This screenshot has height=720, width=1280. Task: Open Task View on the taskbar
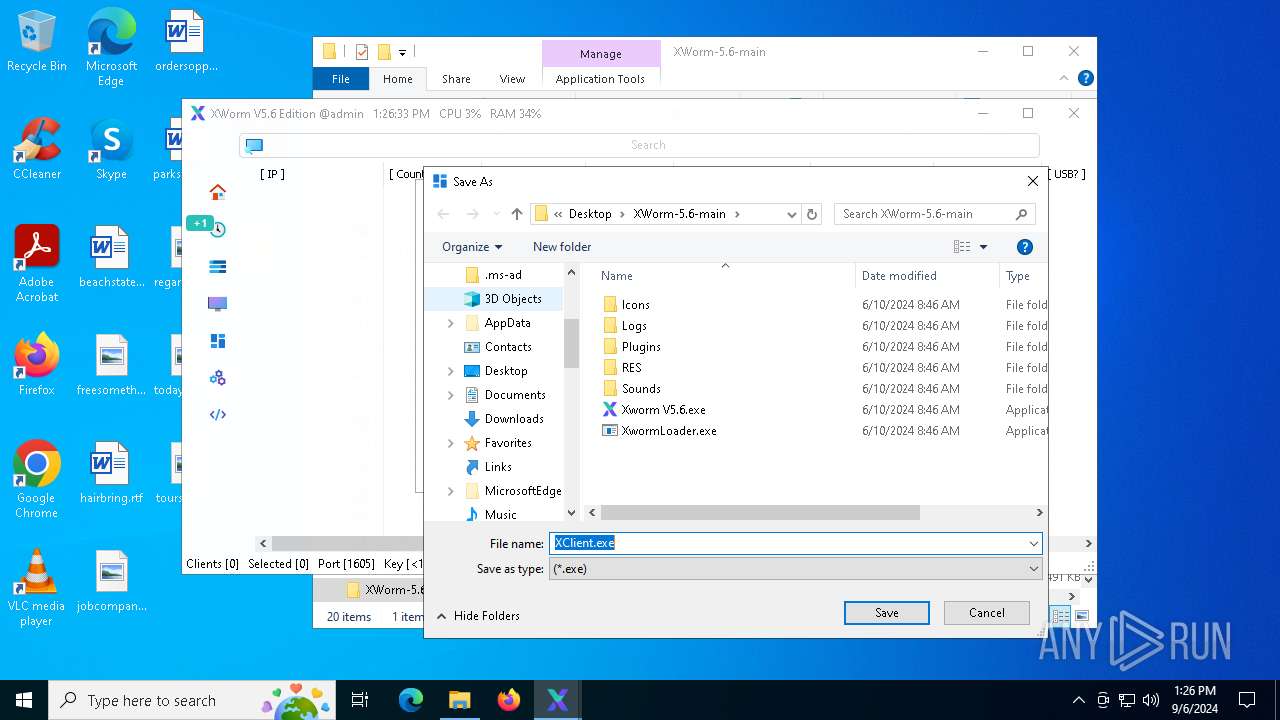(x=360, y=700)
